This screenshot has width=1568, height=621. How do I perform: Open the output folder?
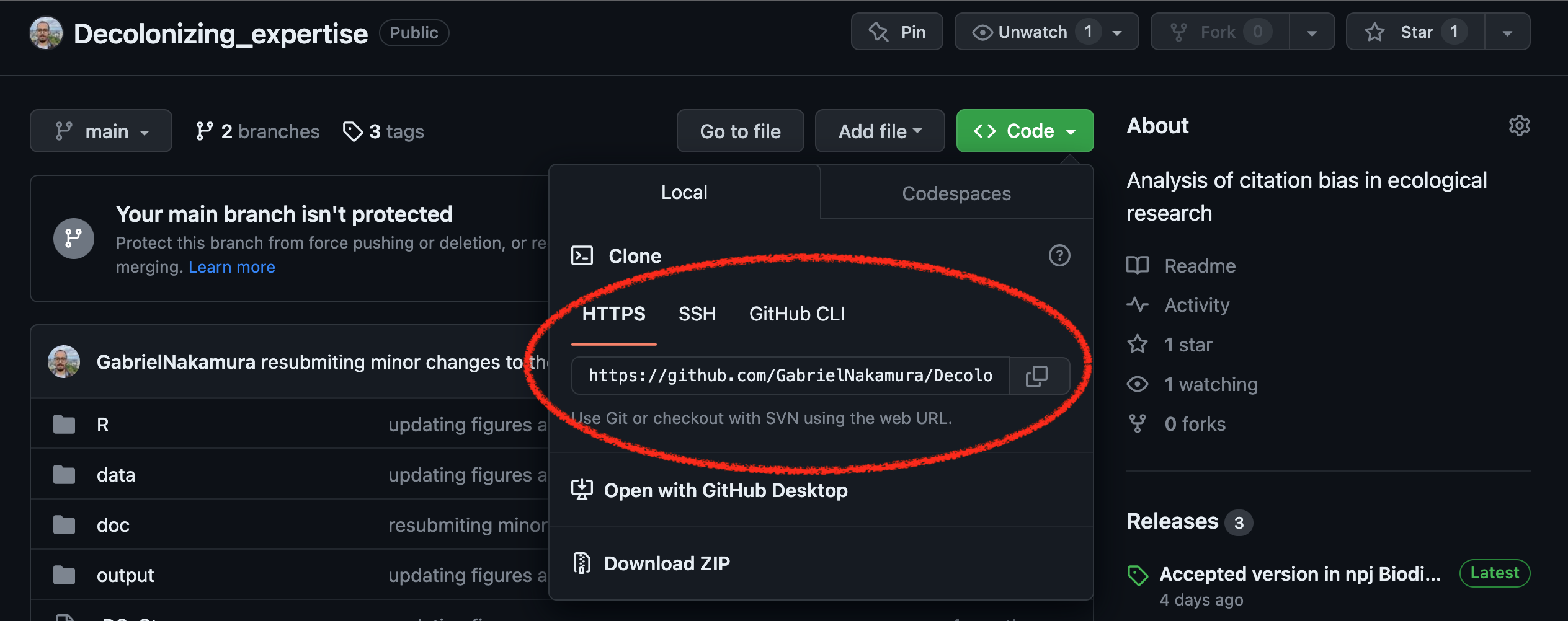[x=125, y=575]
